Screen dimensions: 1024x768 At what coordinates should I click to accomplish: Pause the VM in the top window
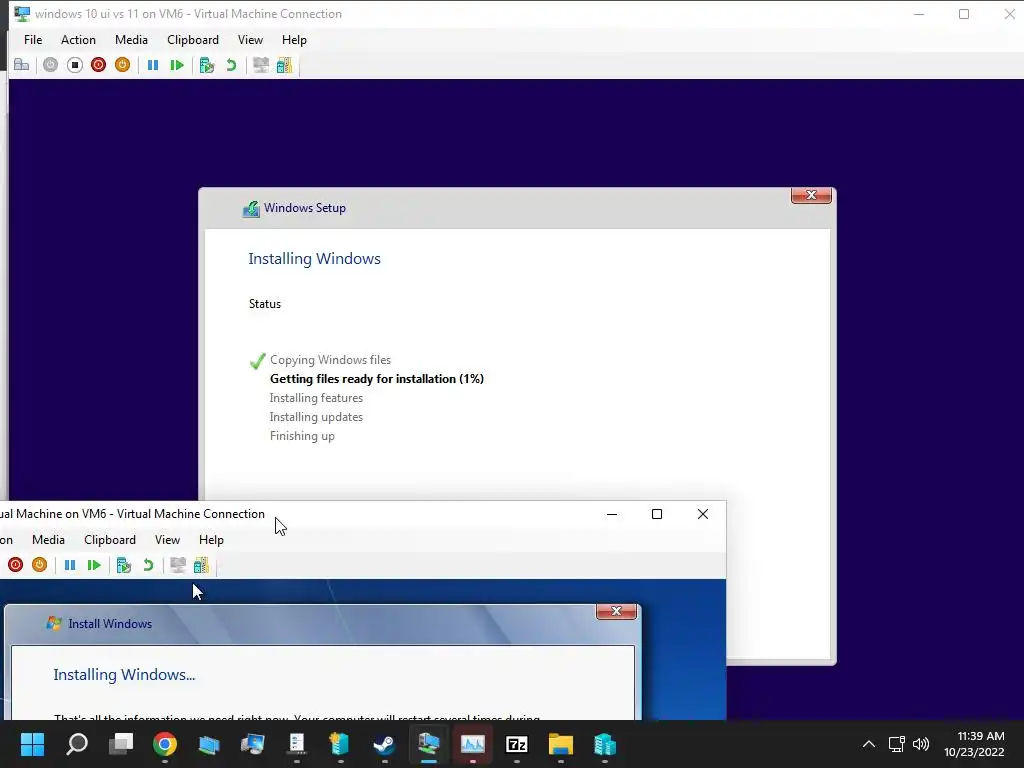(153, 65)
